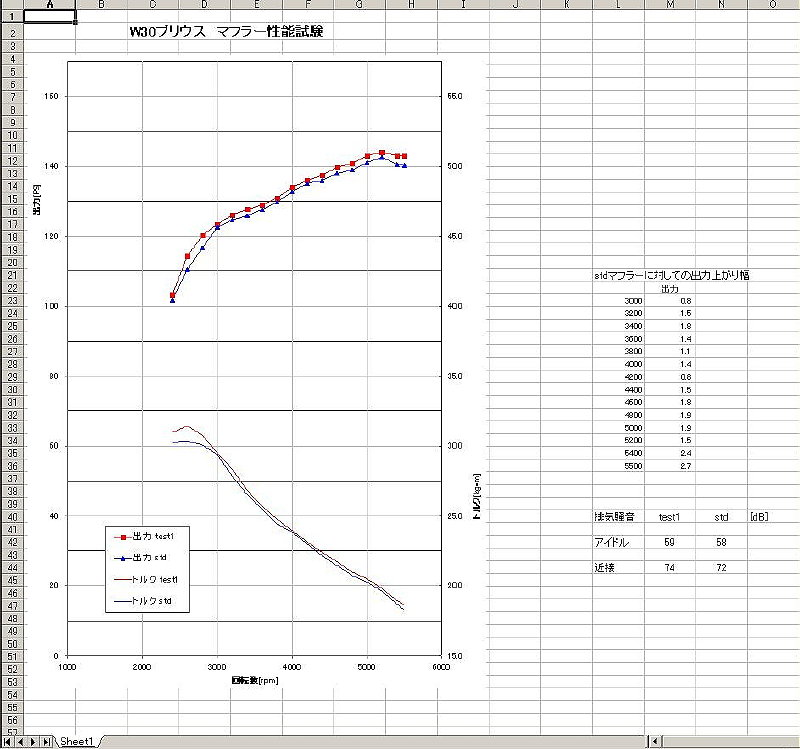Image resolution: width=800 pixels, height=749 pixels.
Task: Select column F header
Action: (308, 5)
